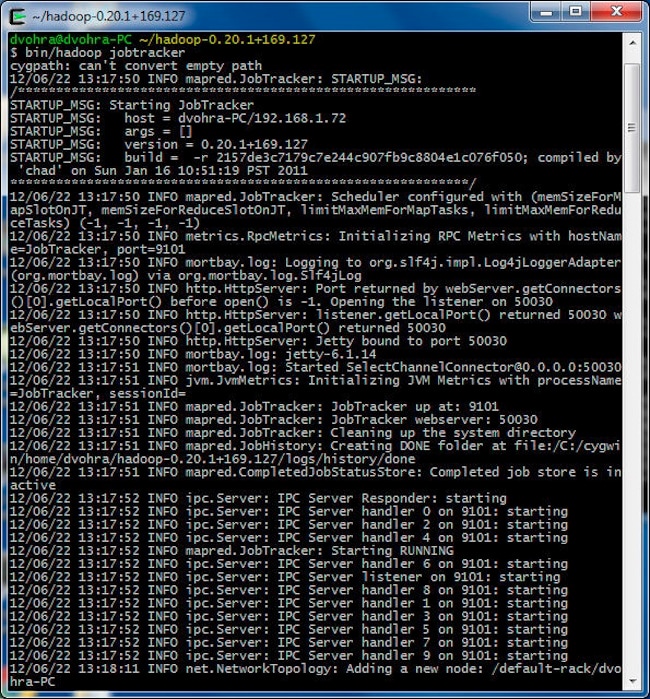
Task: Click the text 'mapred.CompletedJobStatusStore'
Action: pyautogui.click(x=304, y=472)
